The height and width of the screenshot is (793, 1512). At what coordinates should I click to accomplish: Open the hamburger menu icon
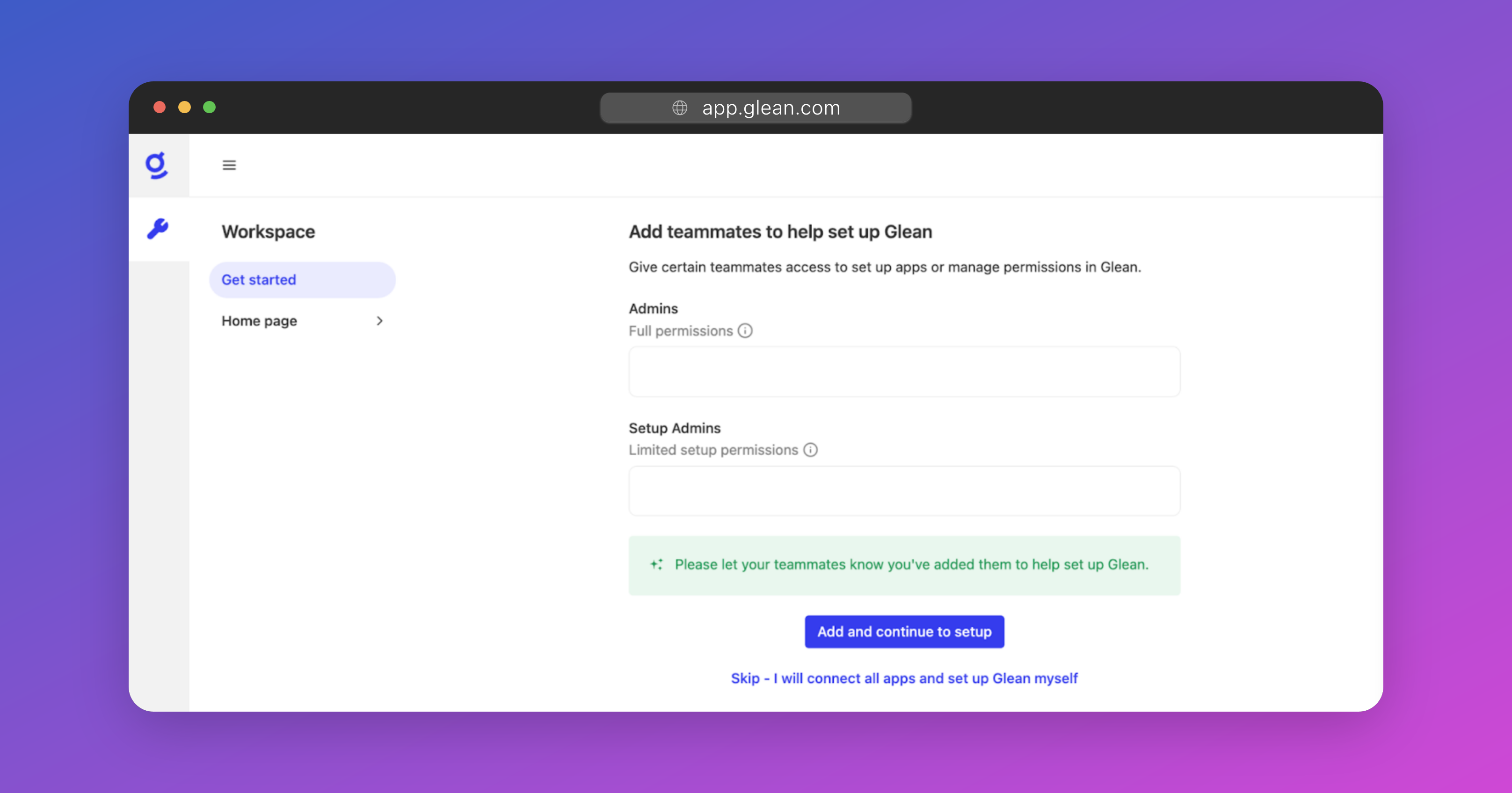click(229, 166)
